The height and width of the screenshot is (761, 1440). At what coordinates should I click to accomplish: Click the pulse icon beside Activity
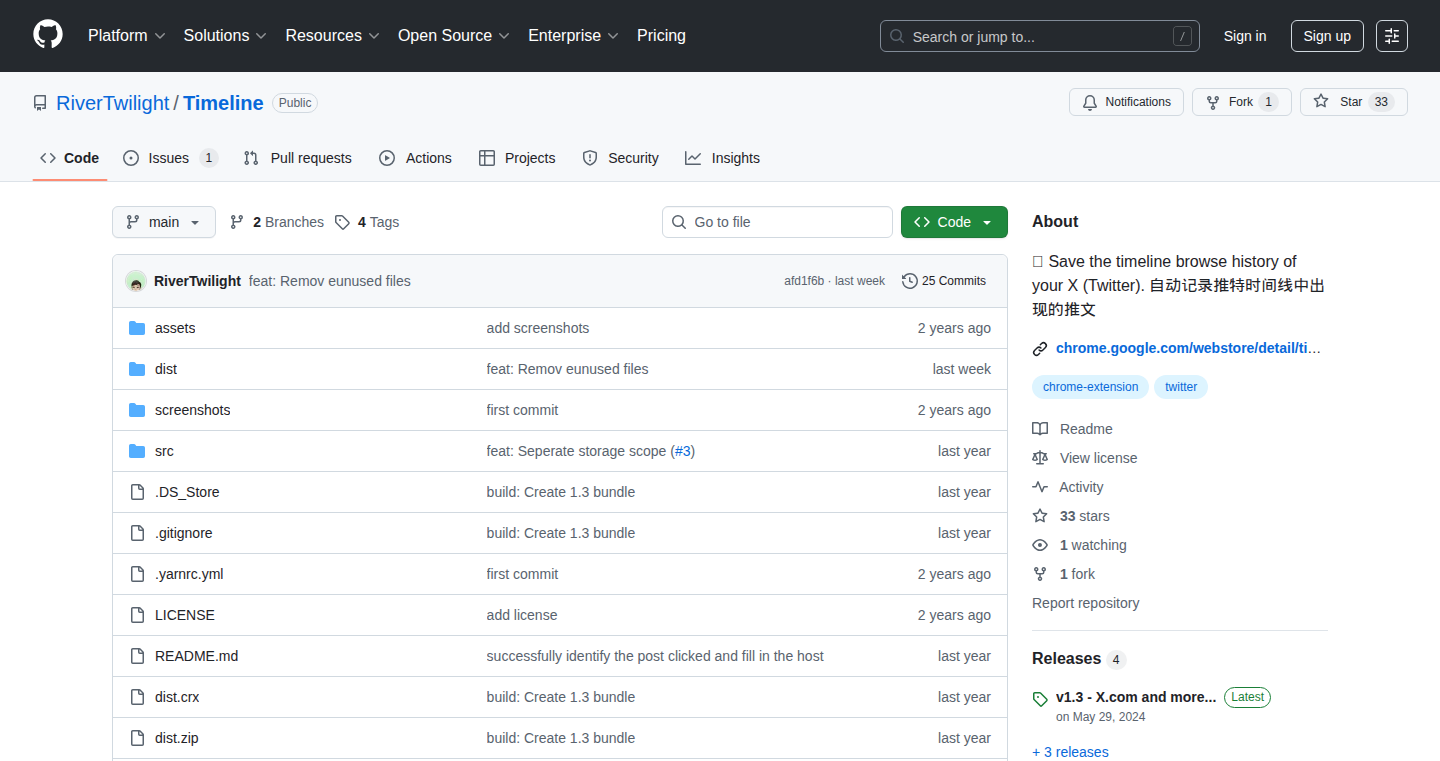click(1040, 487)
